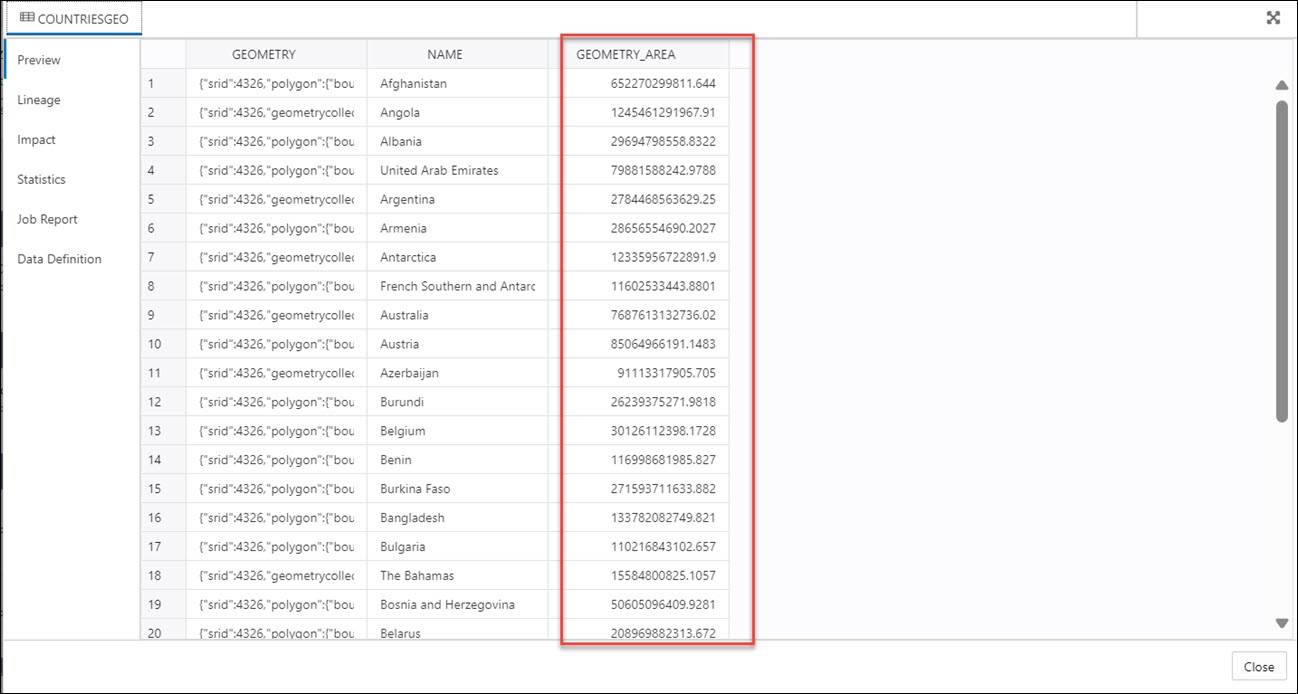Stay on the Preview section
1298x694 pixels.
pos(37,60)
